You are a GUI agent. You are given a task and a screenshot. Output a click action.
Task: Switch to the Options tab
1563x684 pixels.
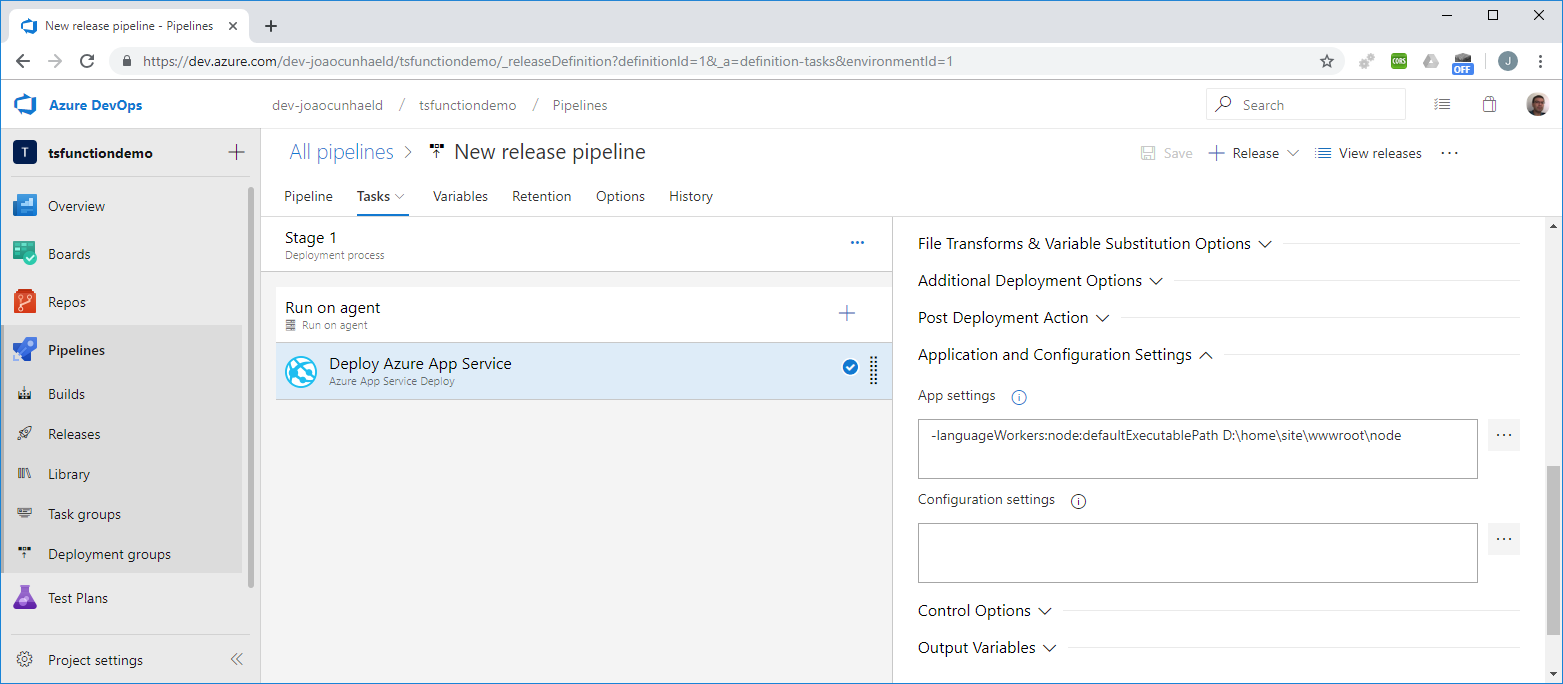620,196
